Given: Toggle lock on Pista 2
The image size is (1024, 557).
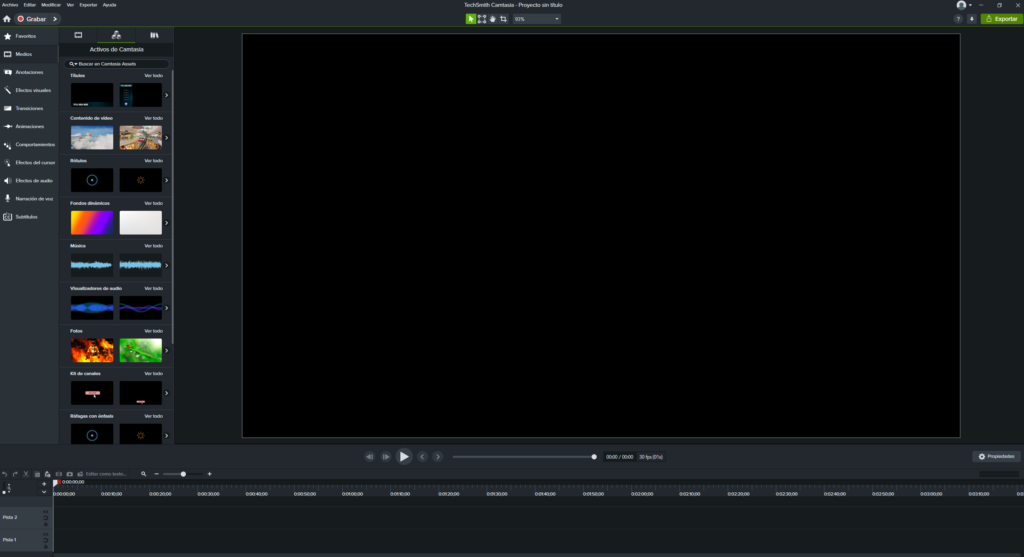Looking at the screenshot, I should (46, 523).
